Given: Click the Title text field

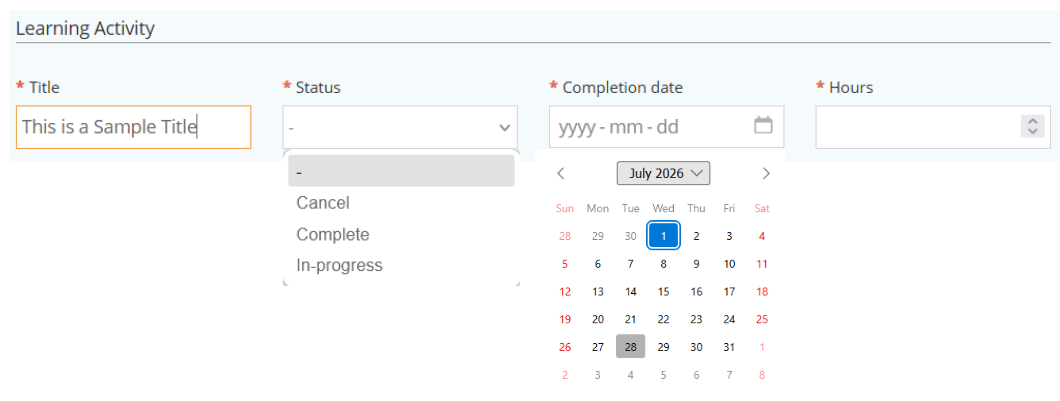Looking at the screenshot, I should [x=133, y=126].
